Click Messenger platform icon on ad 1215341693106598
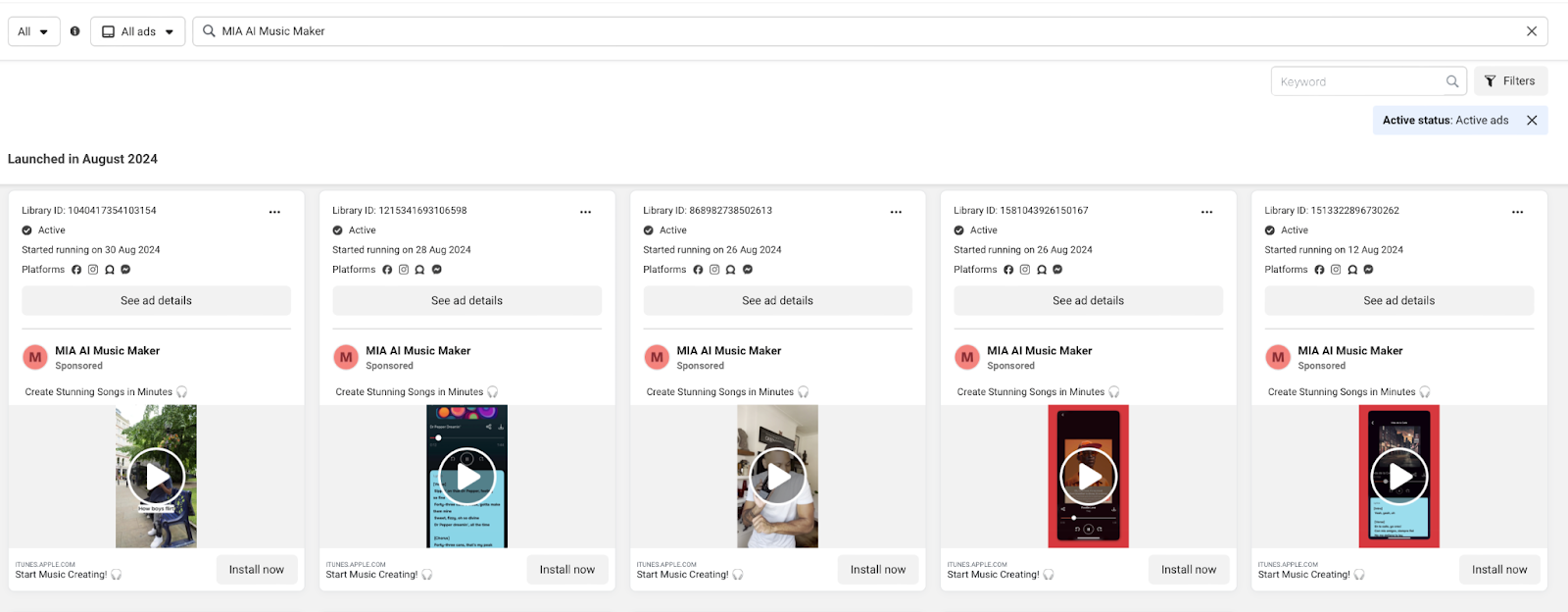The image size is (1568, 612). pyautogui.click(x=436, y=270)
